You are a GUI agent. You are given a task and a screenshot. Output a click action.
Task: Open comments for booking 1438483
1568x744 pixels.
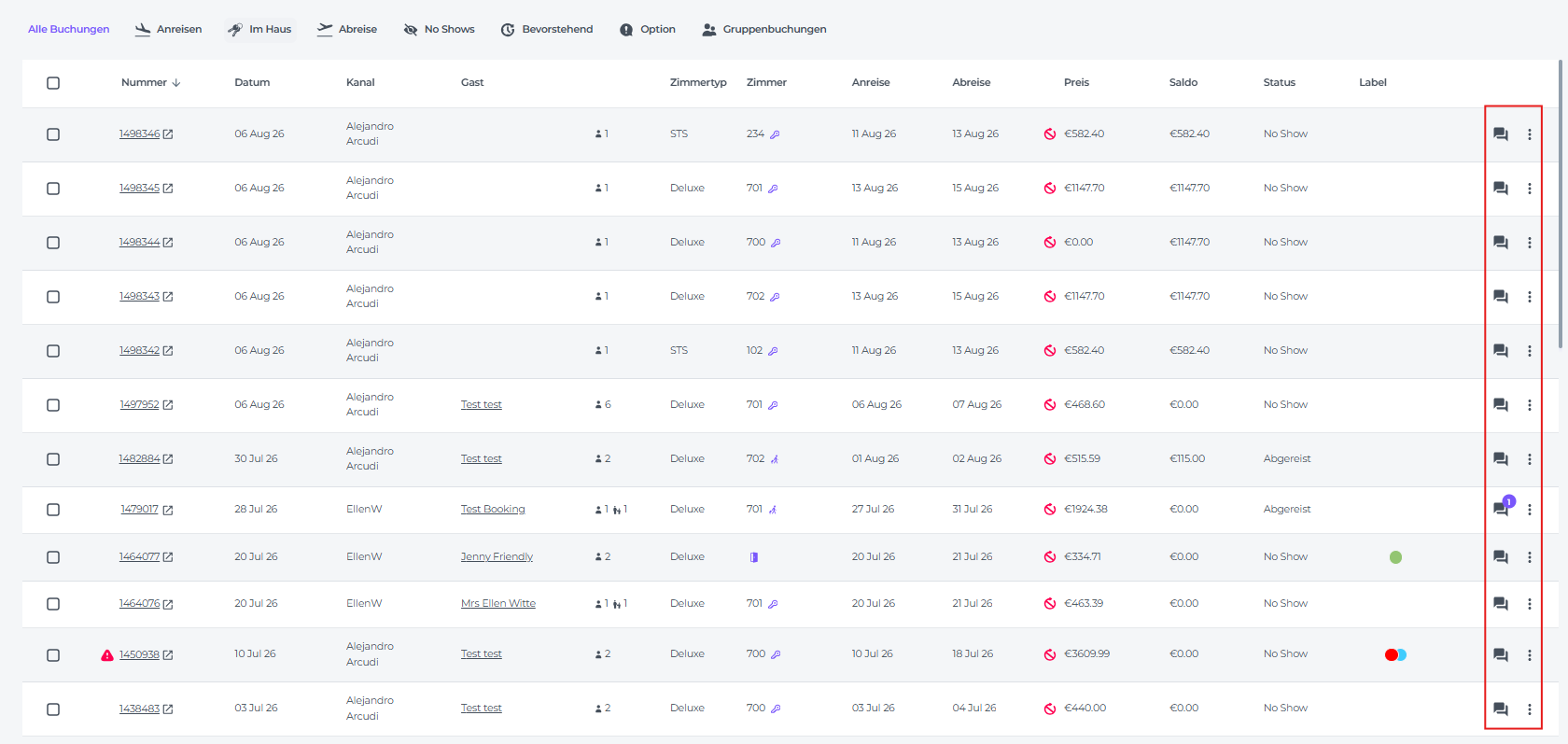tap(1500, 709)
